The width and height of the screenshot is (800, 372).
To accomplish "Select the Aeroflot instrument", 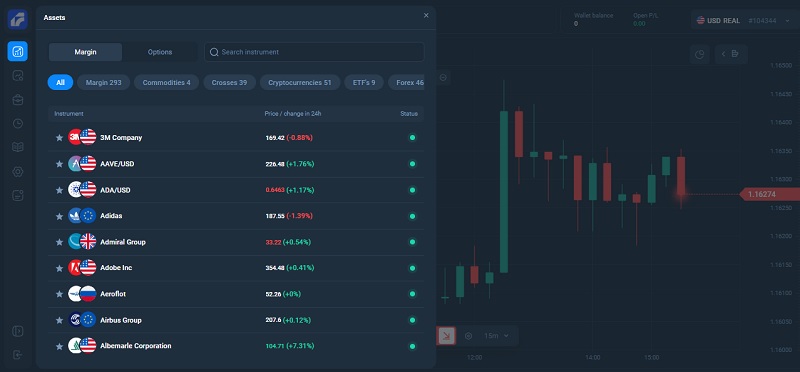I will click(236, 294).
